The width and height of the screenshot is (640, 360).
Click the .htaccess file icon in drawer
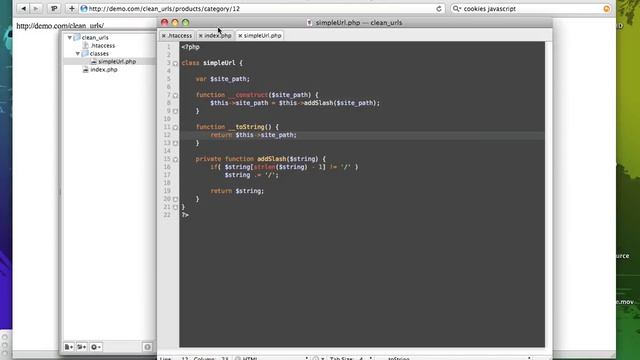(x=86, y=46)
